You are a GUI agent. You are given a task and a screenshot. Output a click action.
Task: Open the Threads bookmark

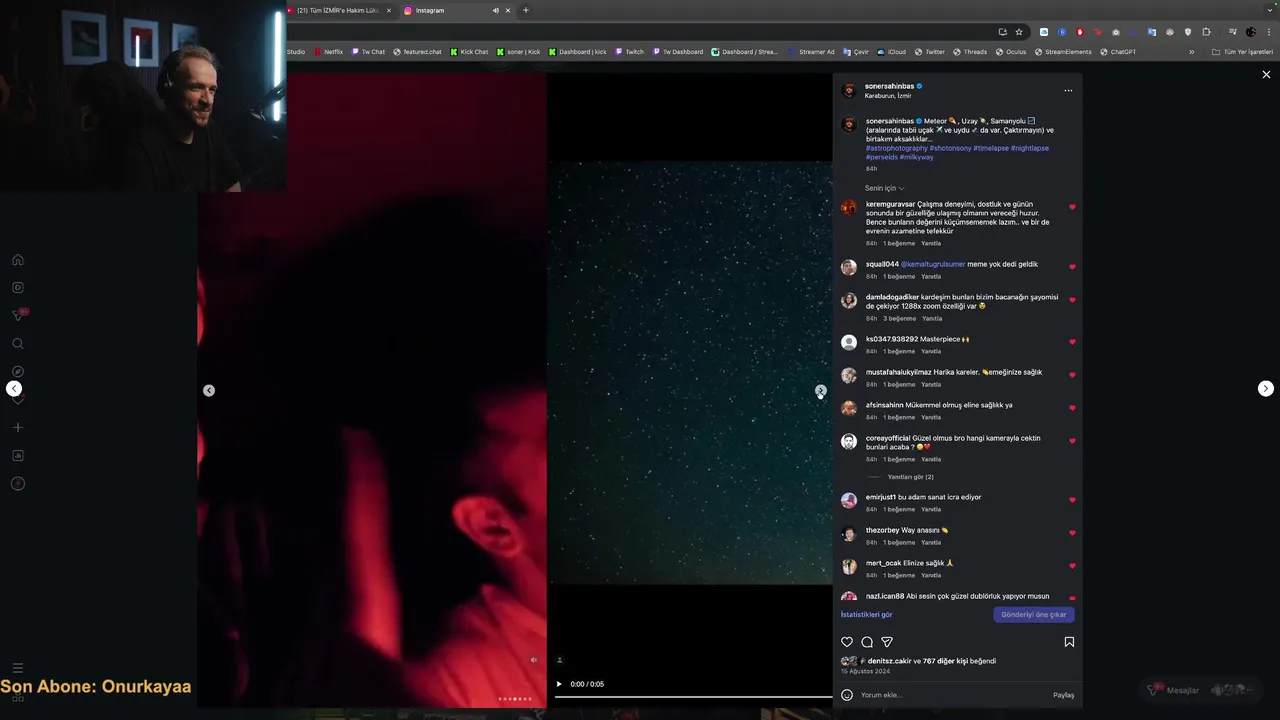click(x=970, y=52)
